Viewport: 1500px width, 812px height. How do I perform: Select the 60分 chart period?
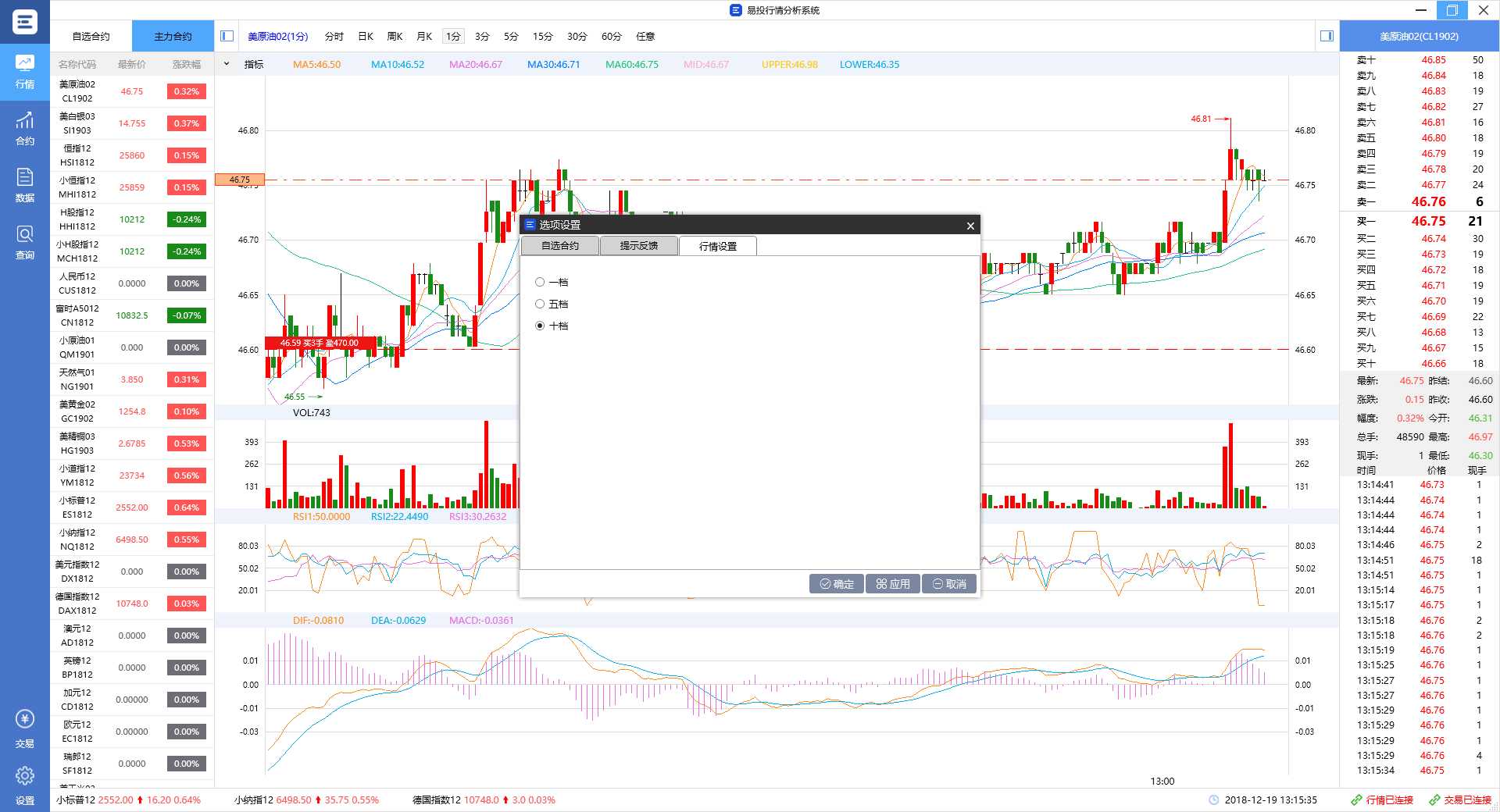[x=612, y=37]
